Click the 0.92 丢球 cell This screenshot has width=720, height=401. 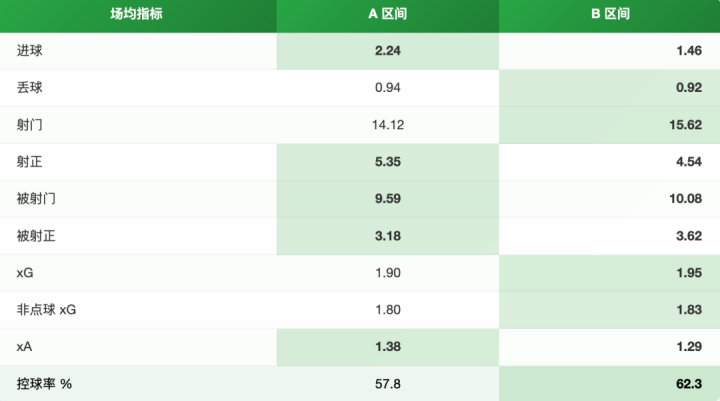coord(687,87)
